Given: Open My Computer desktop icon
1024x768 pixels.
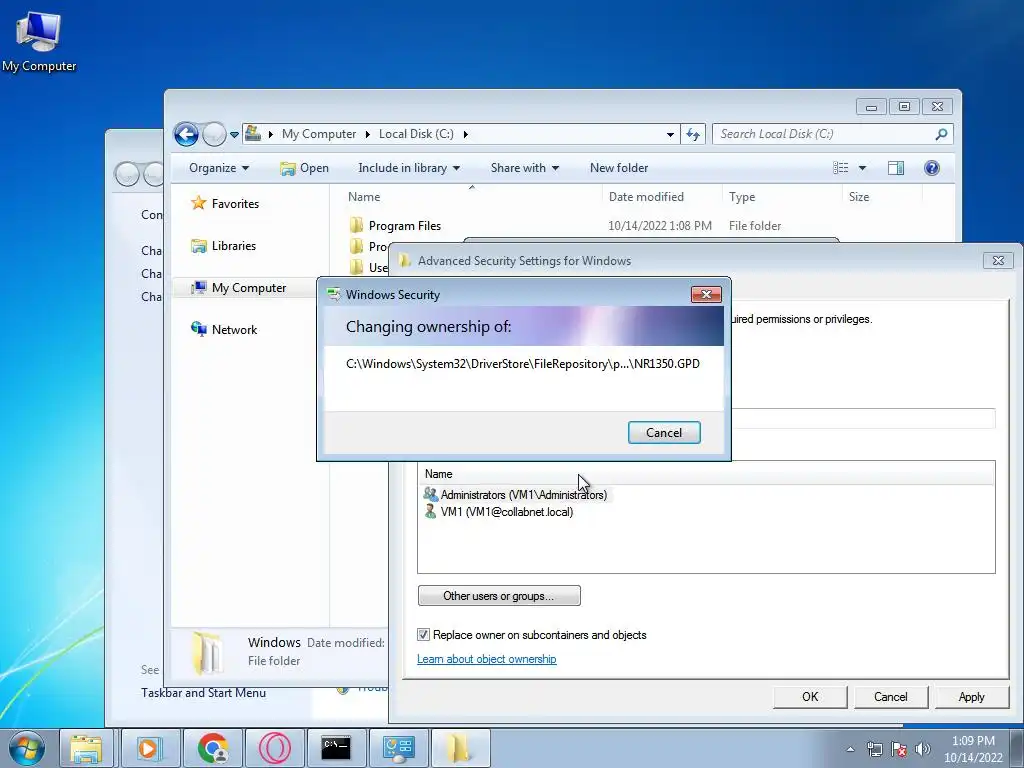Looking at the screenshot, I should point(39,41).
